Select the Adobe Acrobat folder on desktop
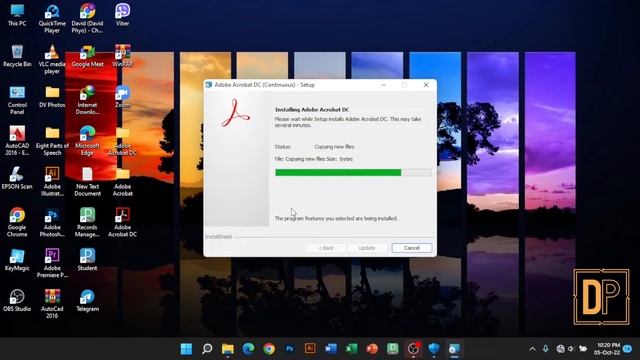 122,182
